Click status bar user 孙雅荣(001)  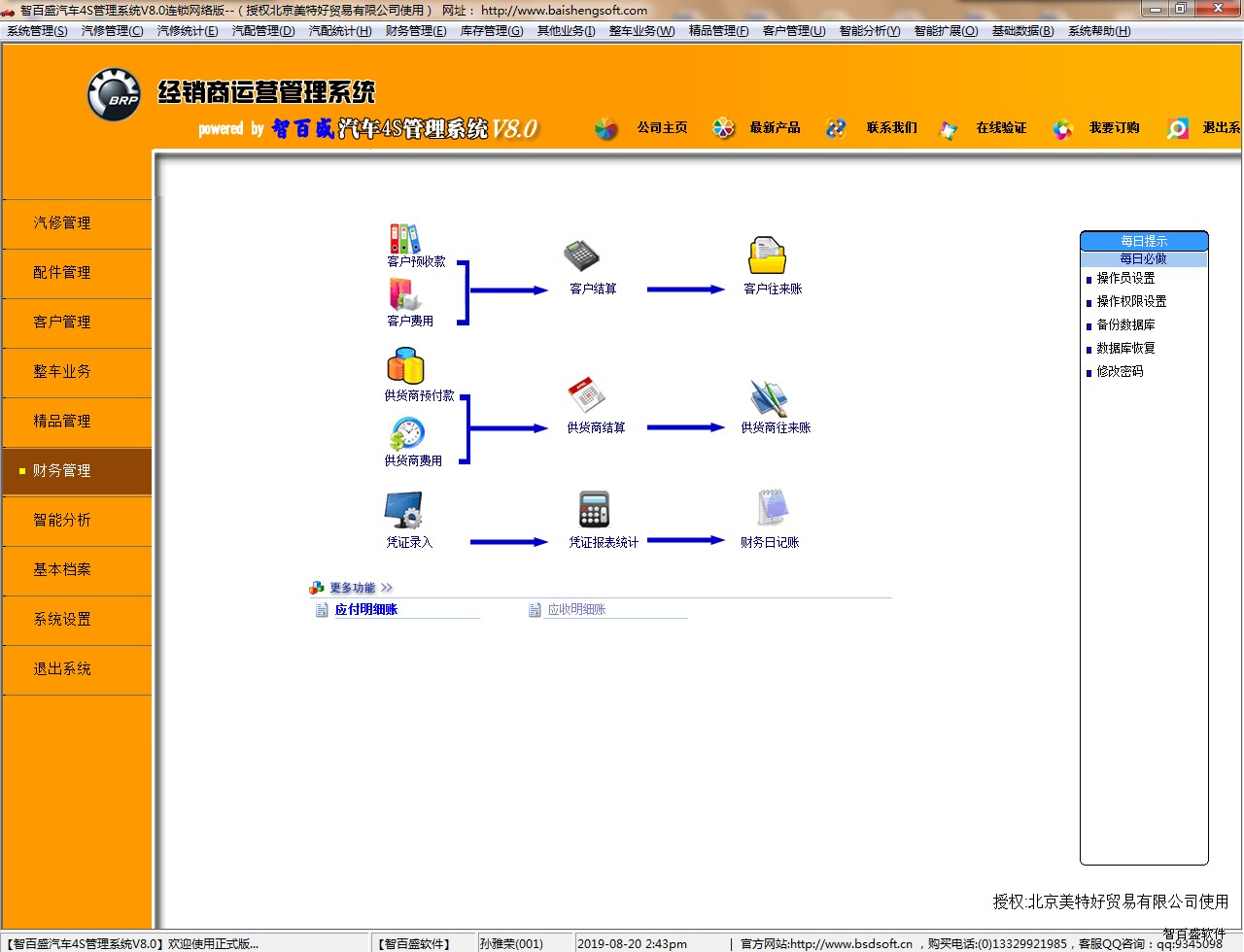pos(511,944)
